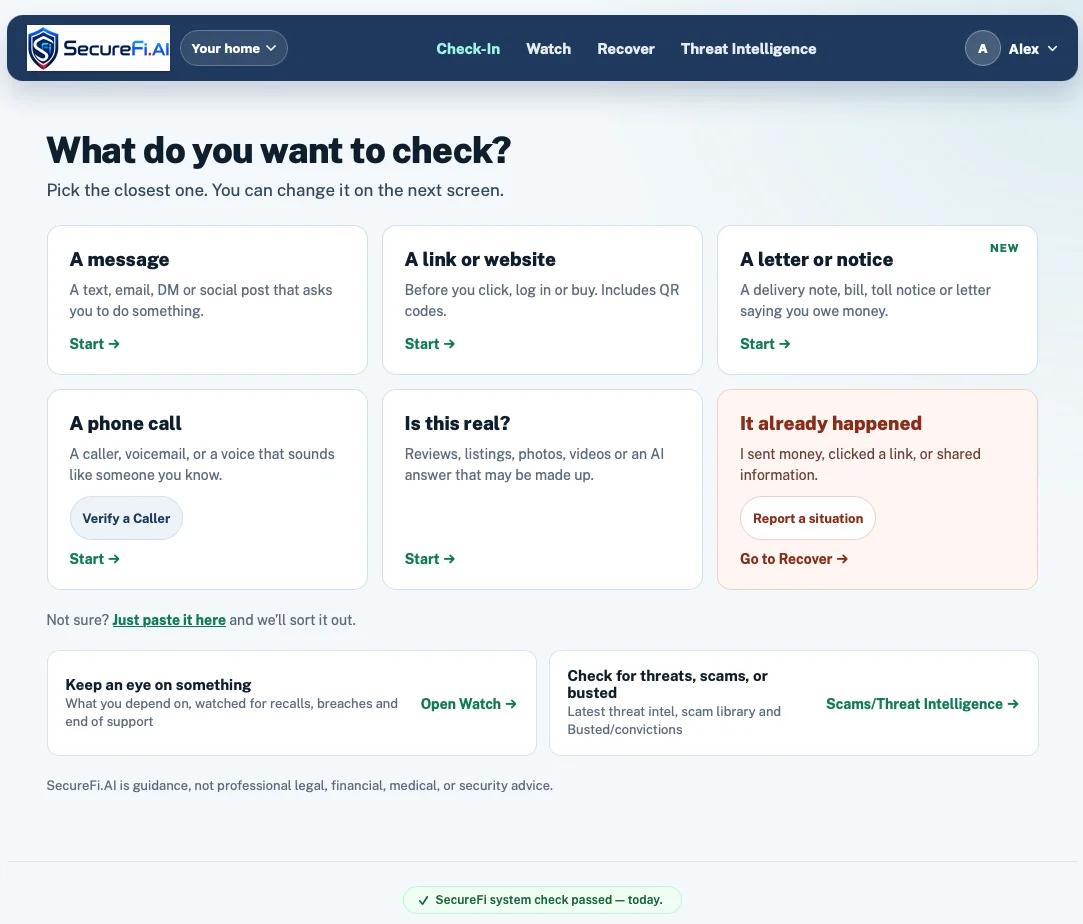Click the What do you want to check? title
The width and height of the screenshot is (1083, 924).
pos(278,151)
